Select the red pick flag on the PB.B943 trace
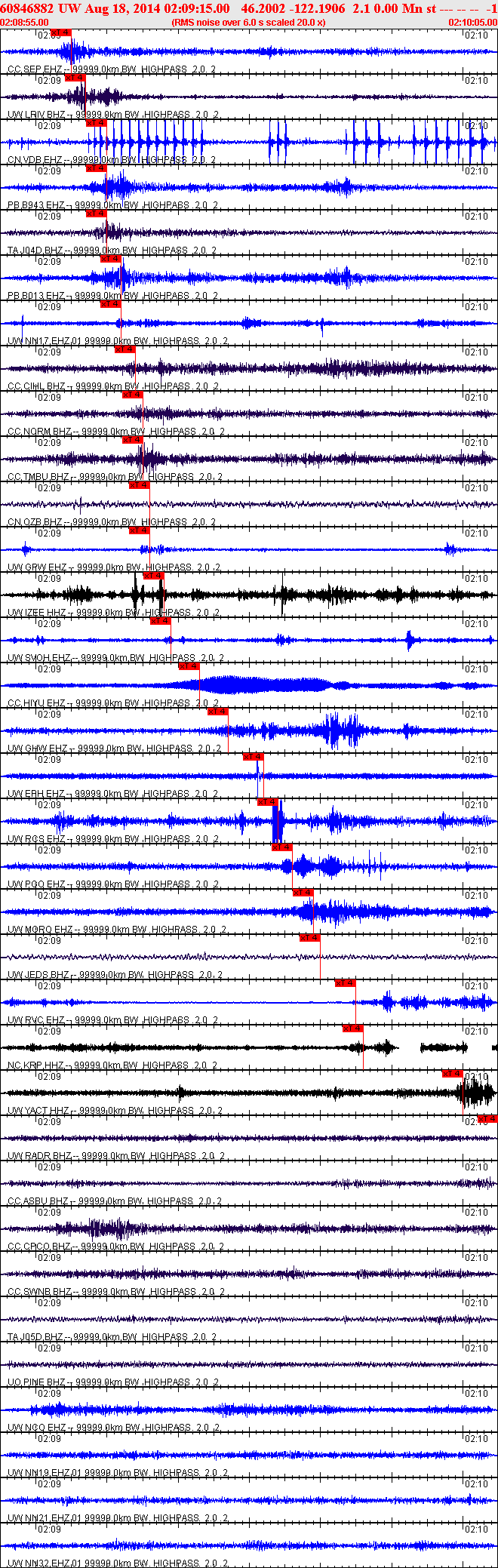 97,168
